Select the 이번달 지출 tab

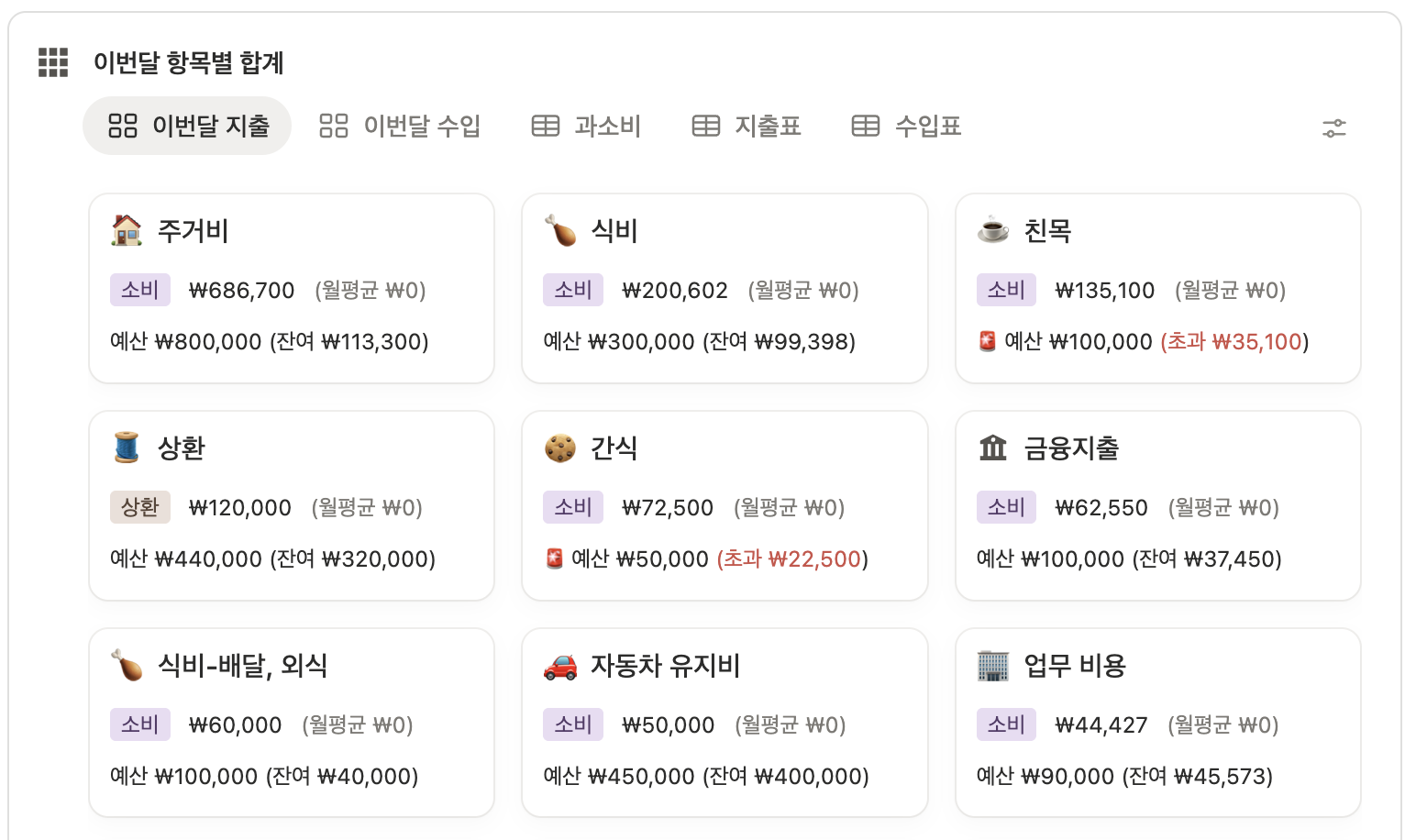point(188,126)
